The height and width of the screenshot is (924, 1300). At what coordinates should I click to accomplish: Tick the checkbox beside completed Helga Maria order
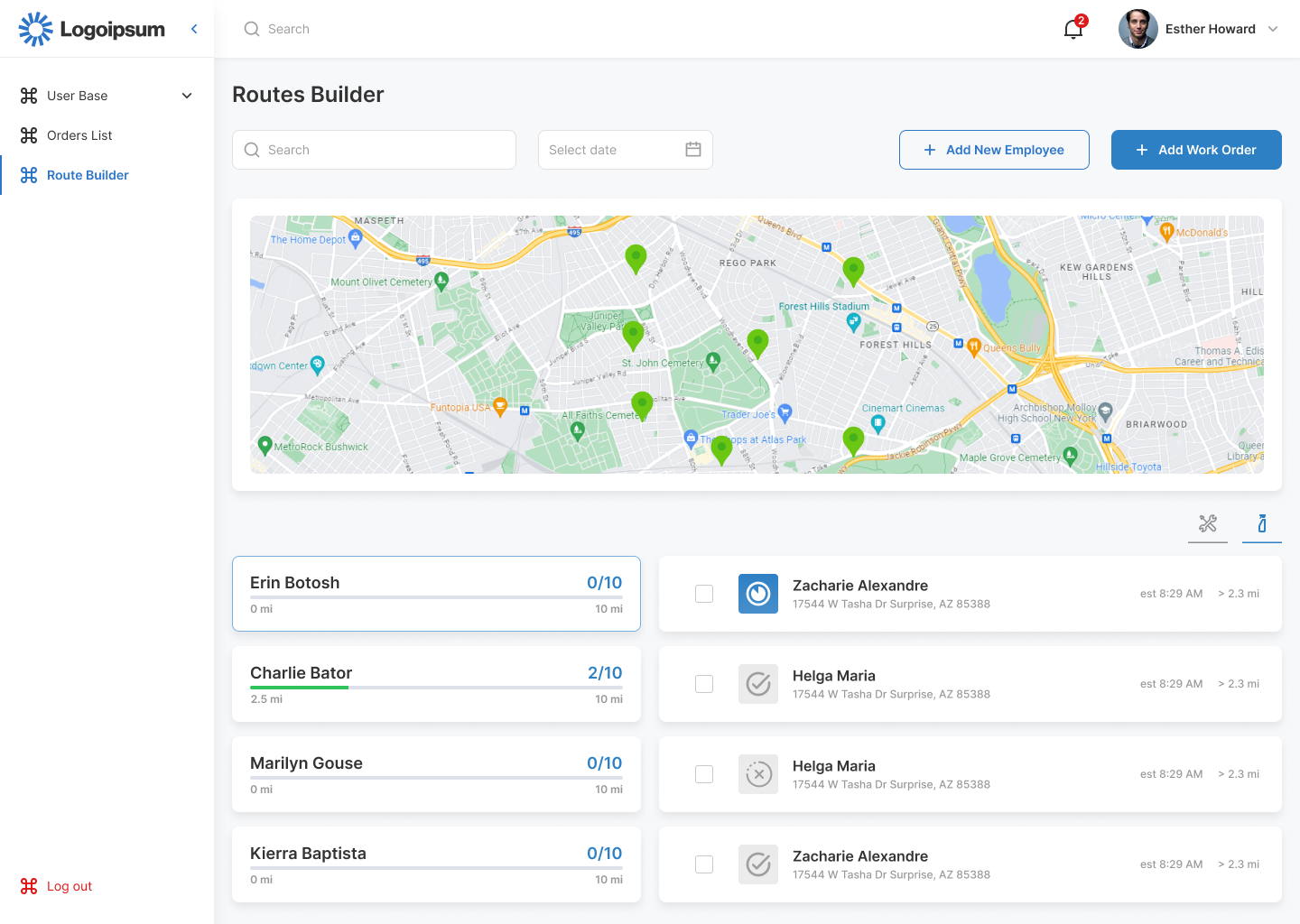[704, 684]
